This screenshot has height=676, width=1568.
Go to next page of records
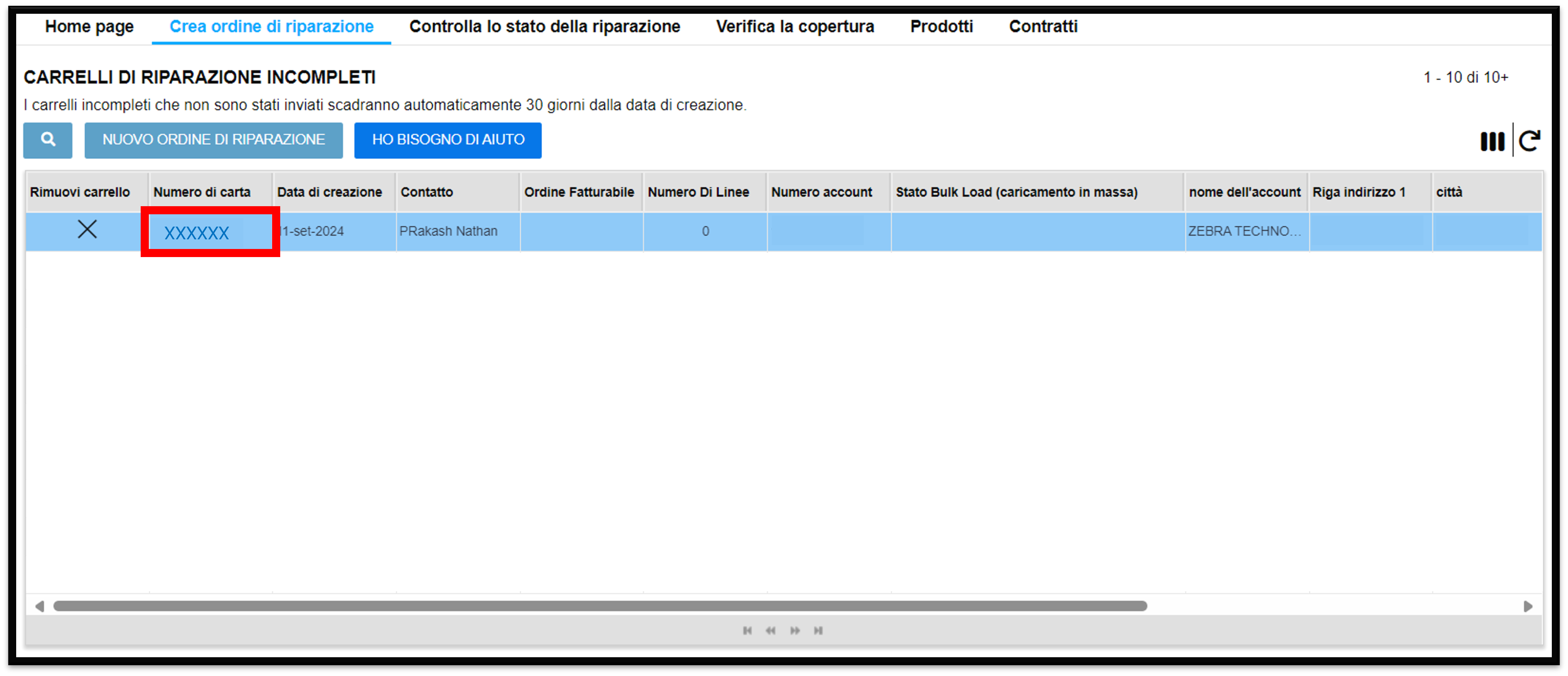pyautogui.click(x=795, y=631)
